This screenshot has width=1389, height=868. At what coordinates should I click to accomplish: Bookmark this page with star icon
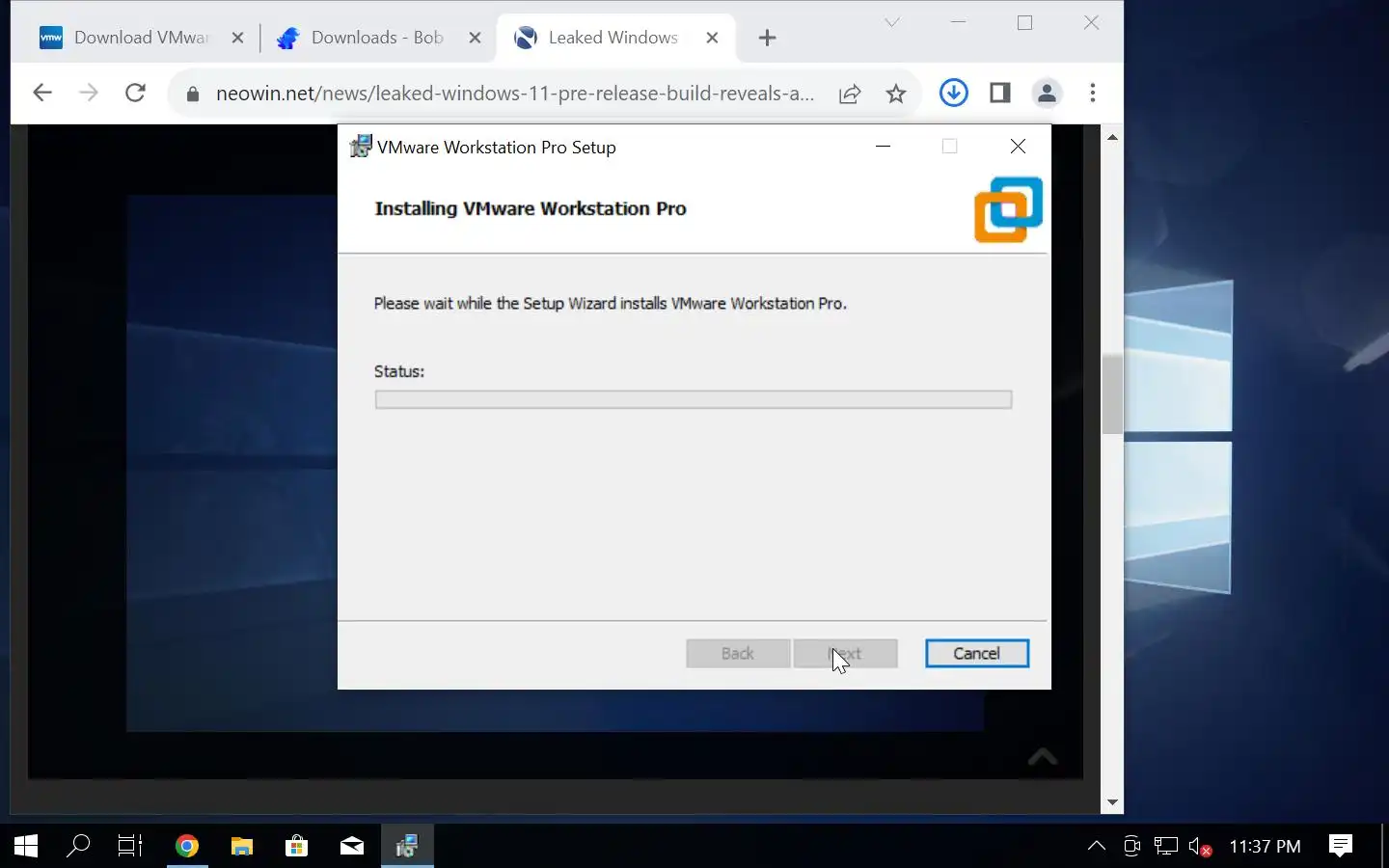coord(896,94)
